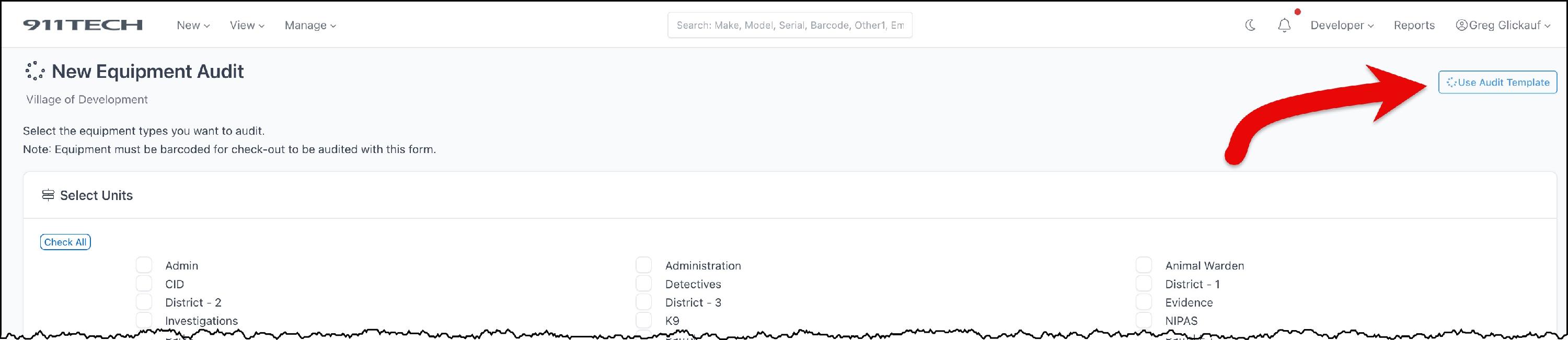
Task: Focus the equipment search field
Action: 789,25
